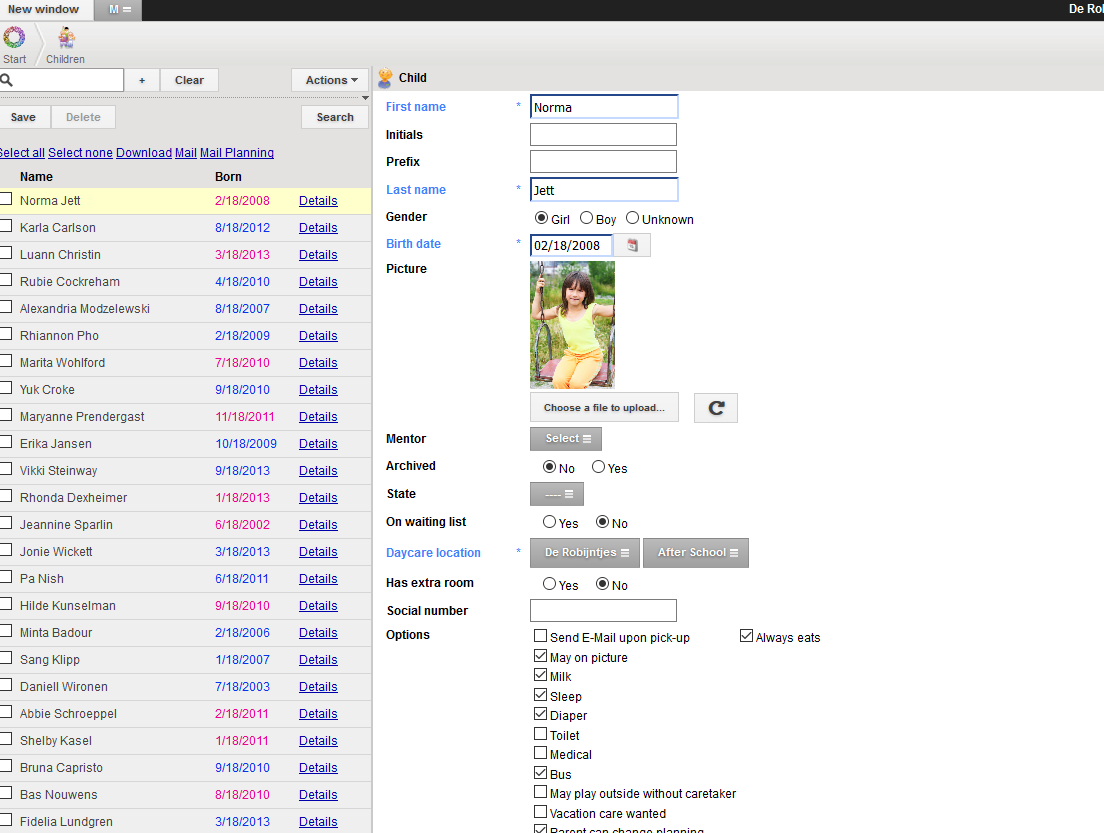Select Unknown gender option
The width and height of the screenshot is (1104, 833).
[x=632, y=218]
